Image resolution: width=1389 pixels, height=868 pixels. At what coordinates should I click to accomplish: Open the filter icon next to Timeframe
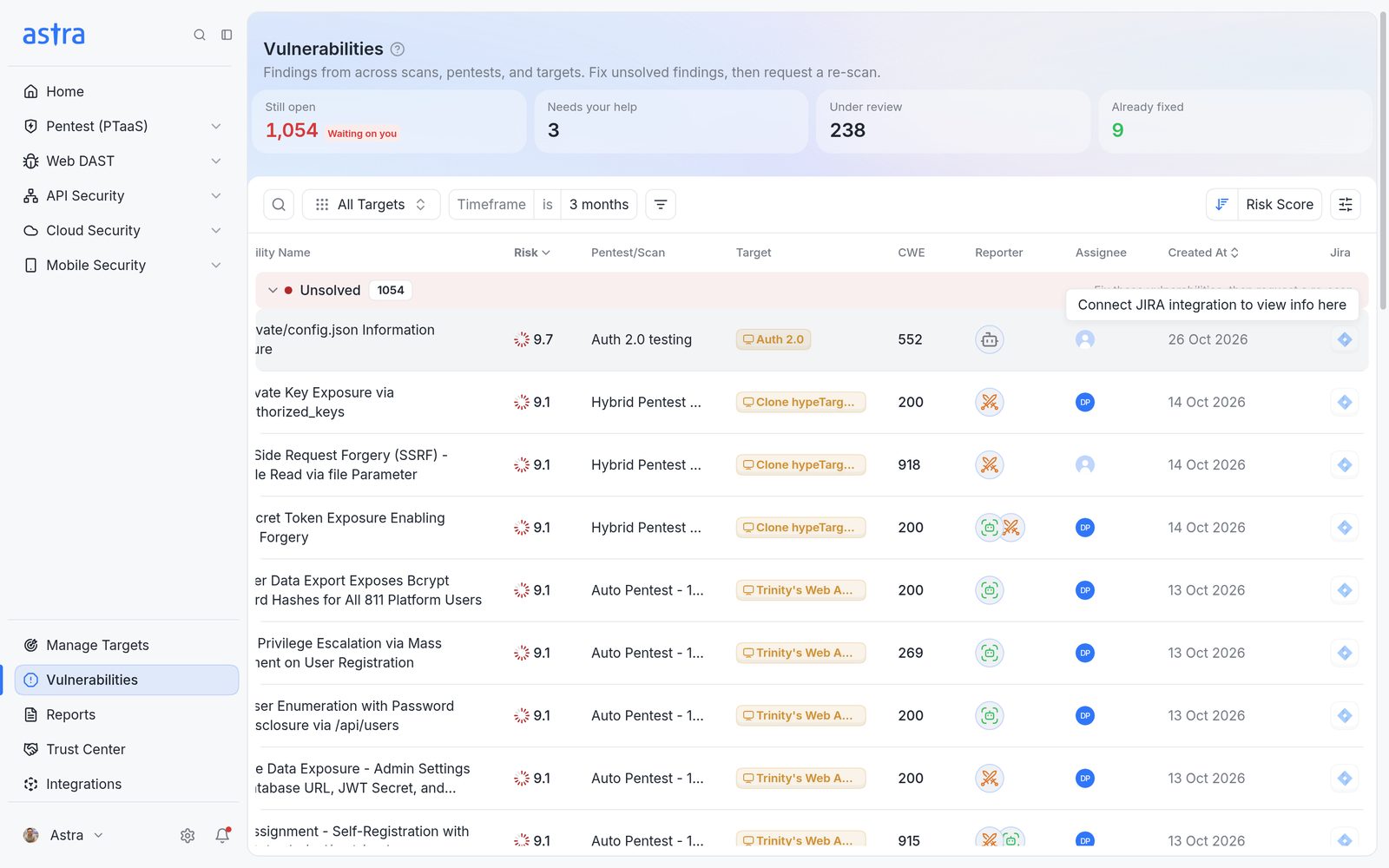(x=661, y=205)
